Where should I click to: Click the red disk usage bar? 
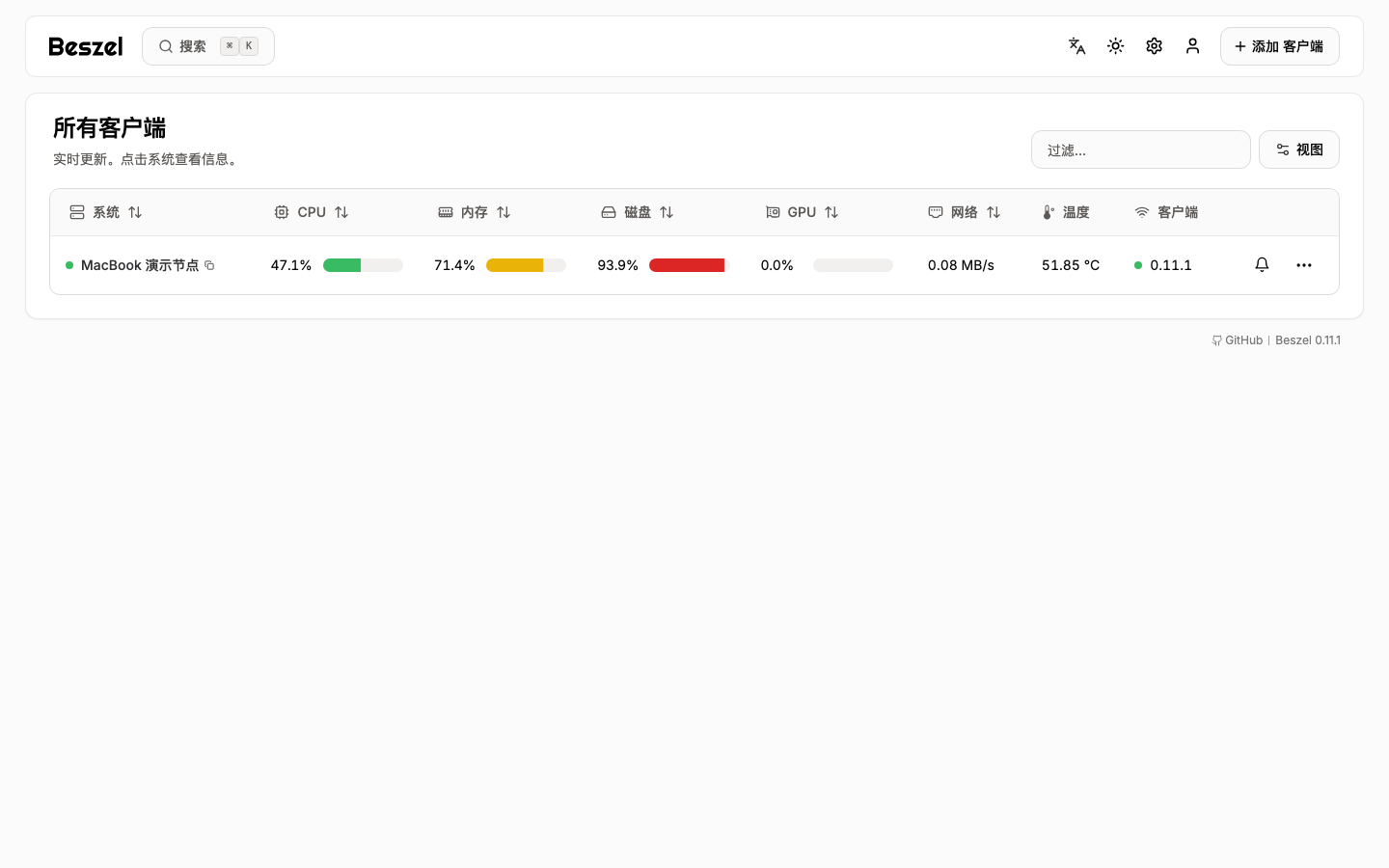tap(689, 265)
